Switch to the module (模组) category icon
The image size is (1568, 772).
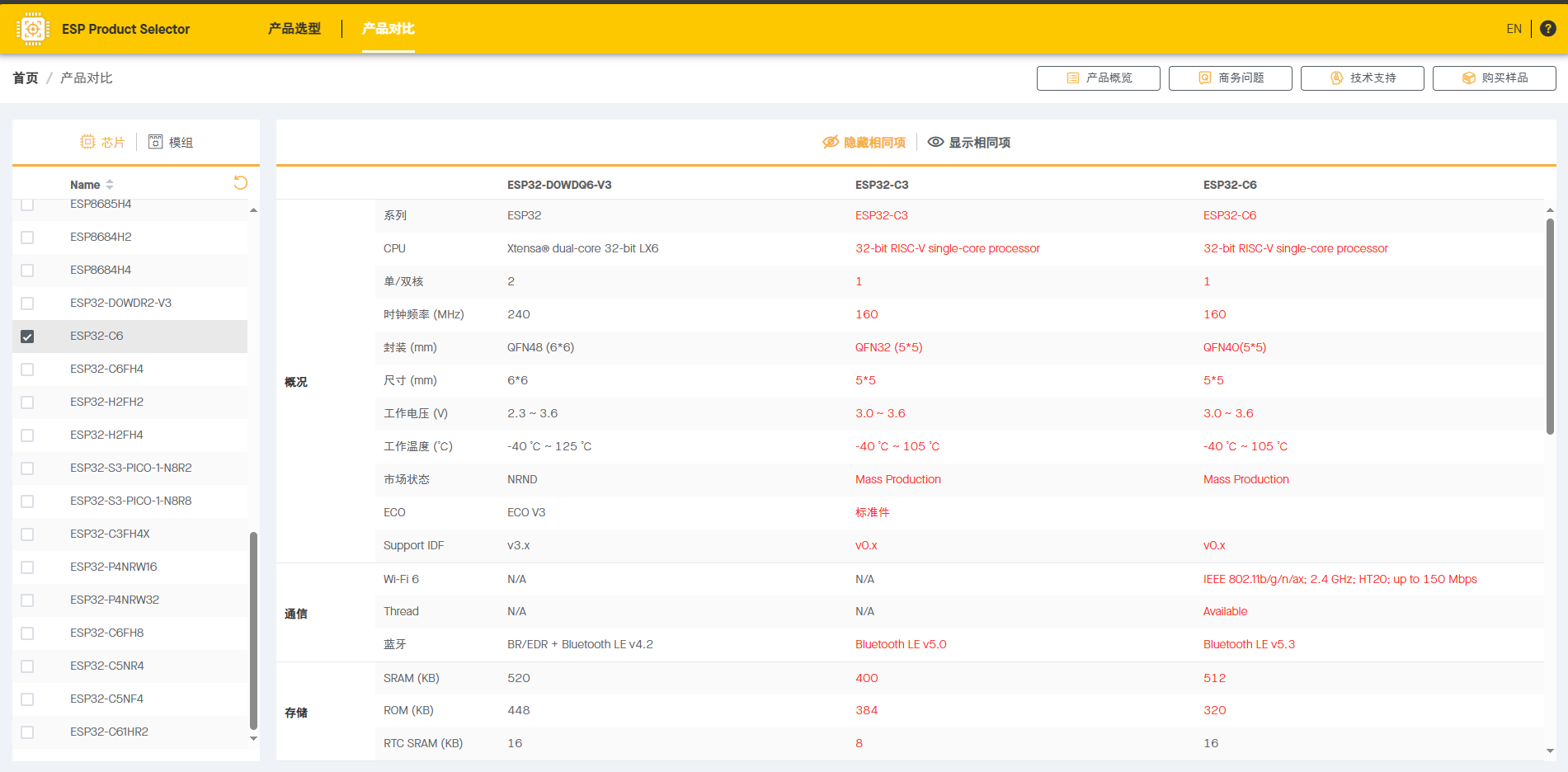click(155, 142)
